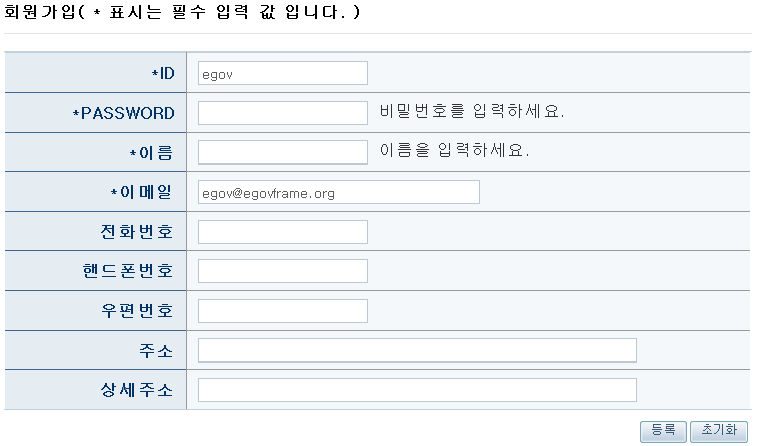The image size is (761, 446).
Task: Focus the 핸드폰번호 input field
Action: pos(282,271)
